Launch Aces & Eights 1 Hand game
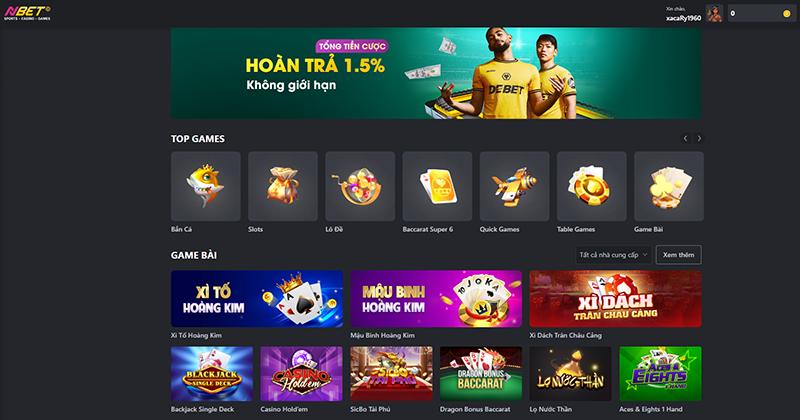This screenshot has width=800, height=420. [660, 374]
